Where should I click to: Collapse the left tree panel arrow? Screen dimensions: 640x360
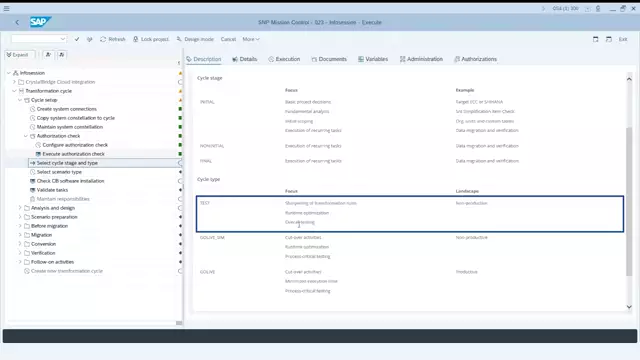179,63
